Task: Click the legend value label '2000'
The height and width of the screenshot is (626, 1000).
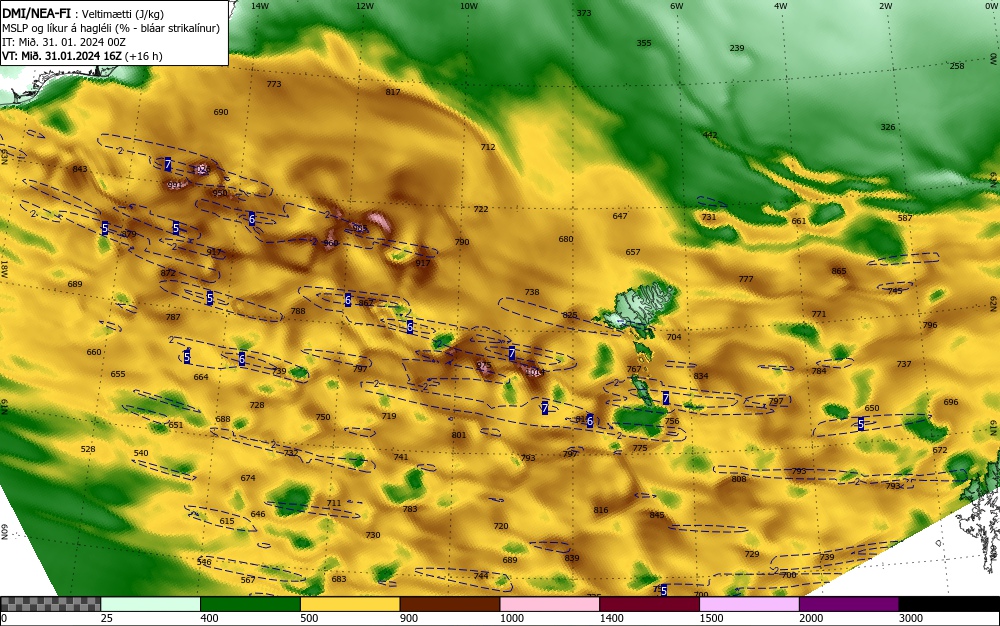Action: tap(811, 618)
